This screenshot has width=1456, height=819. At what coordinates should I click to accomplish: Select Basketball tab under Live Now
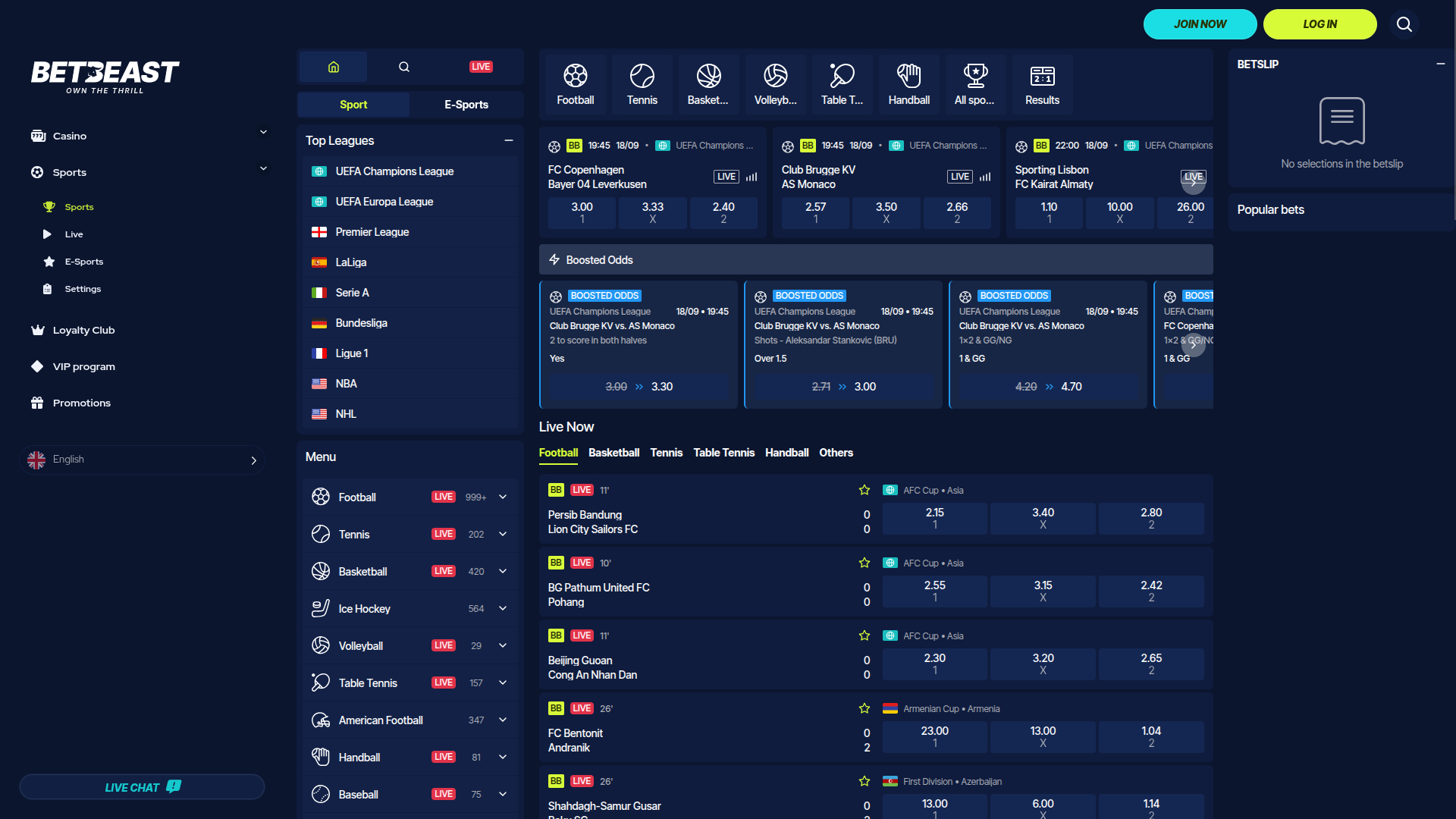613,453
